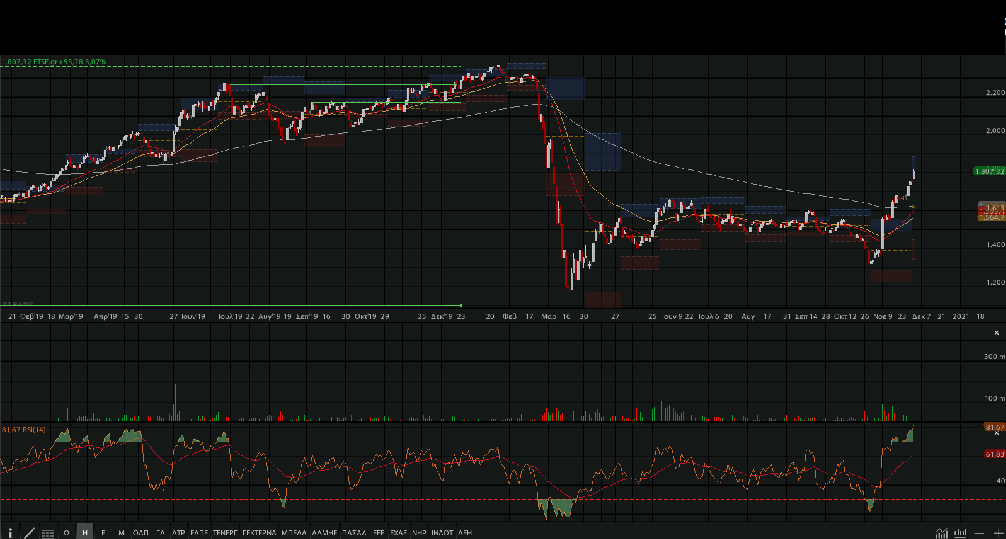This screenshot has width=1006, height=539.
Task: Click the chart type icon at bottom right
Action: tap(942, 532)
